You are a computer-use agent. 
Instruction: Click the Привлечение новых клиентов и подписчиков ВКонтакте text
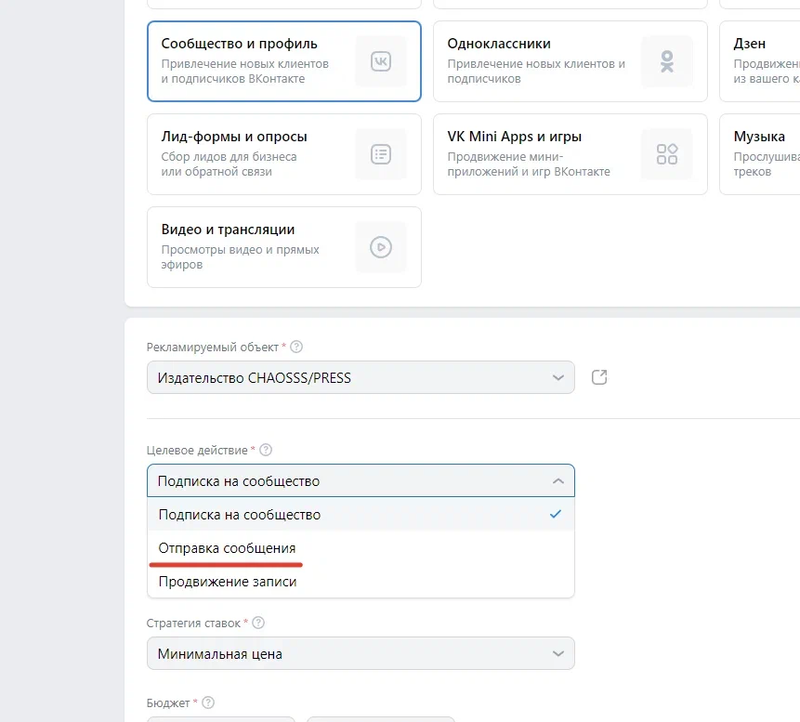click(245, 71)
